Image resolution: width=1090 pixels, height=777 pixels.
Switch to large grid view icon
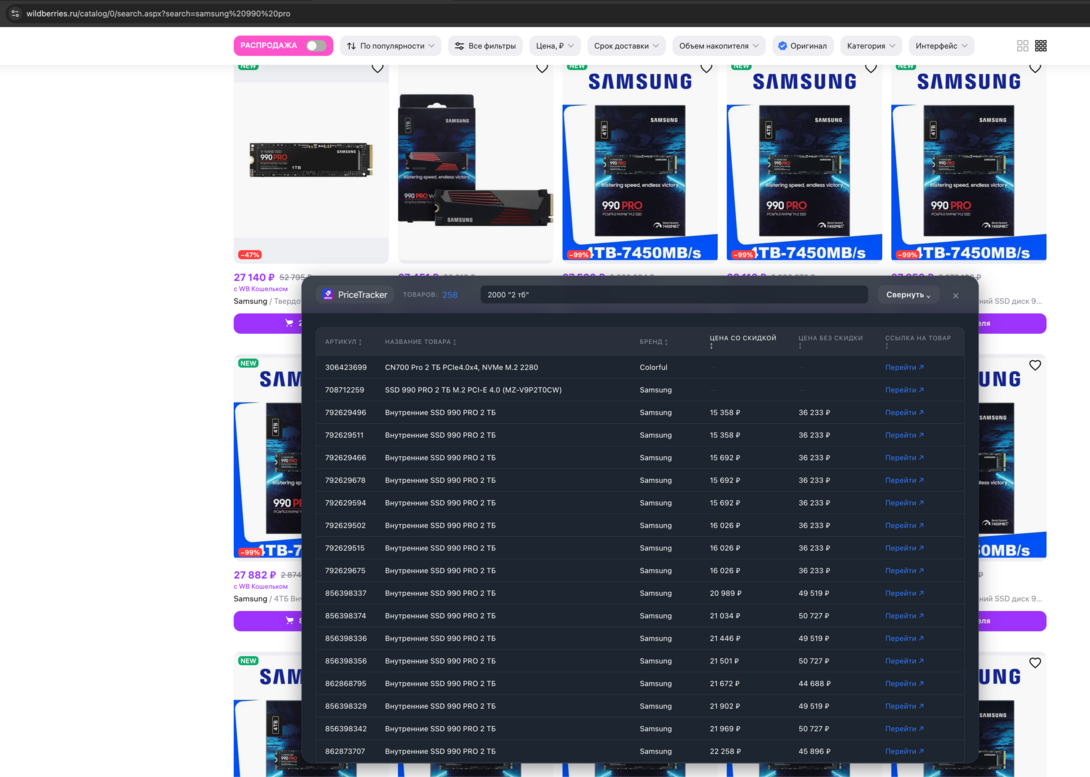(x=1023, y=46)
